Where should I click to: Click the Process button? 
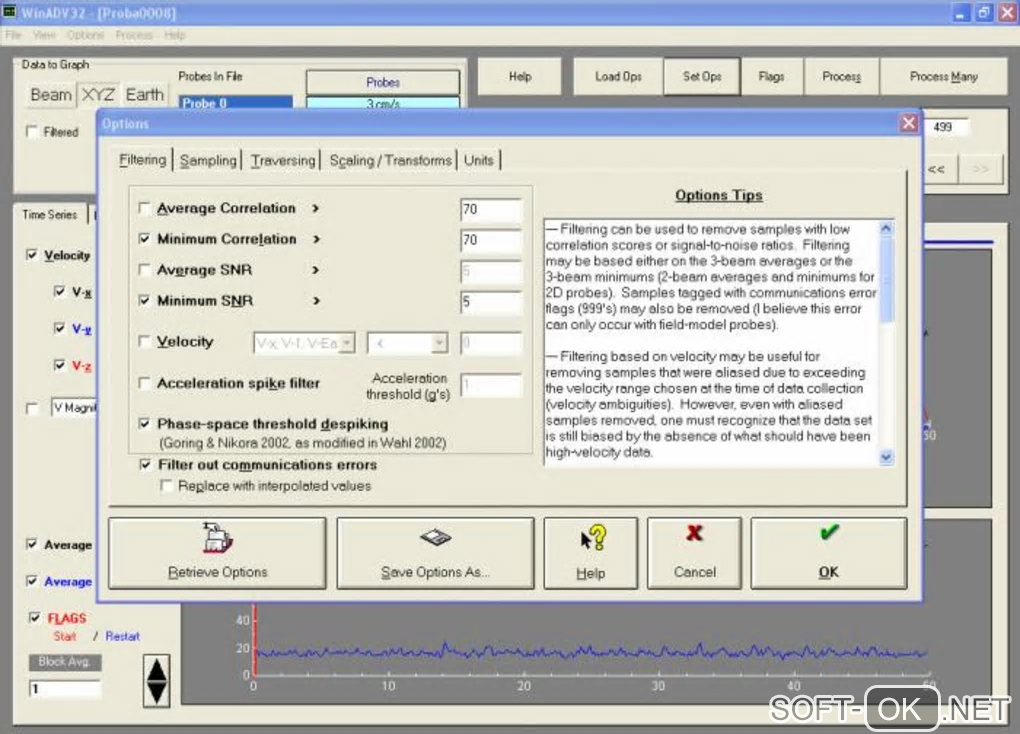click(x=841, y=77)
